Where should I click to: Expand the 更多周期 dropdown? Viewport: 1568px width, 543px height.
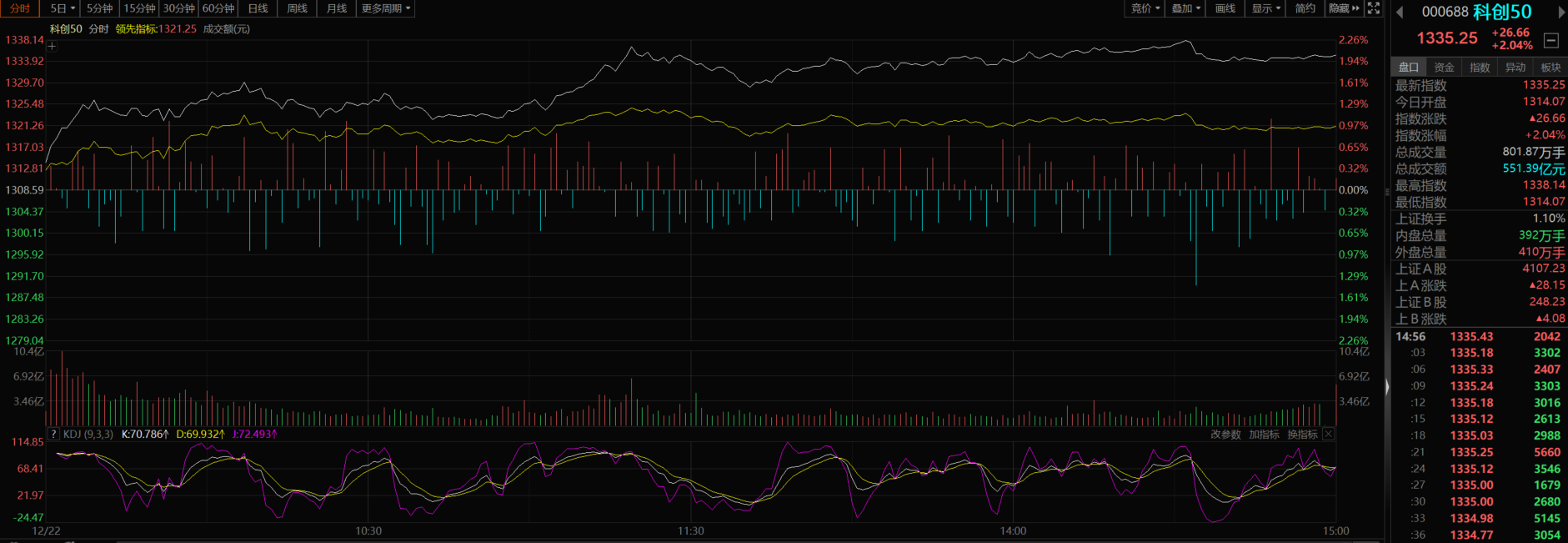point(386,8)
